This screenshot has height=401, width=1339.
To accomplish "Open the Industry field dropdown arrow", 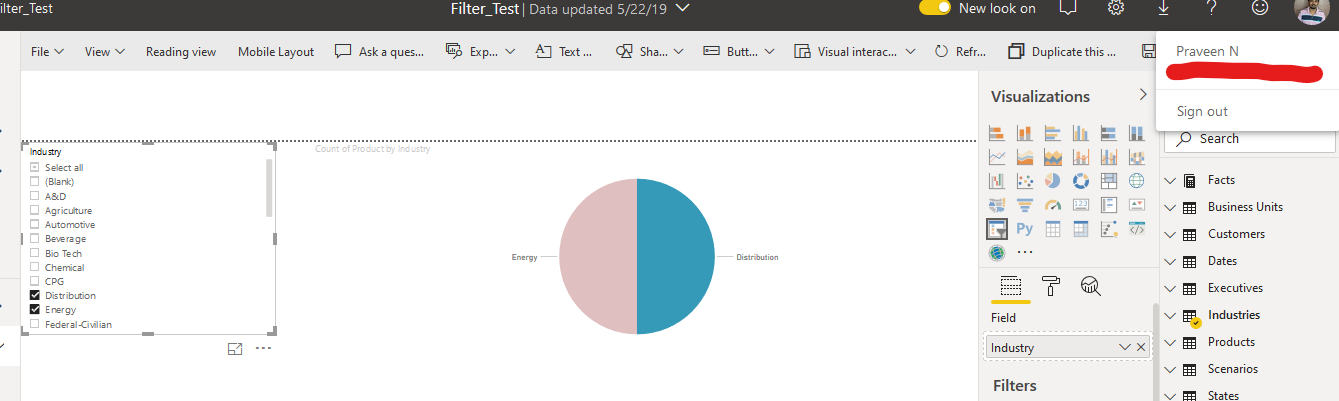I will (x=1125, y=347).
